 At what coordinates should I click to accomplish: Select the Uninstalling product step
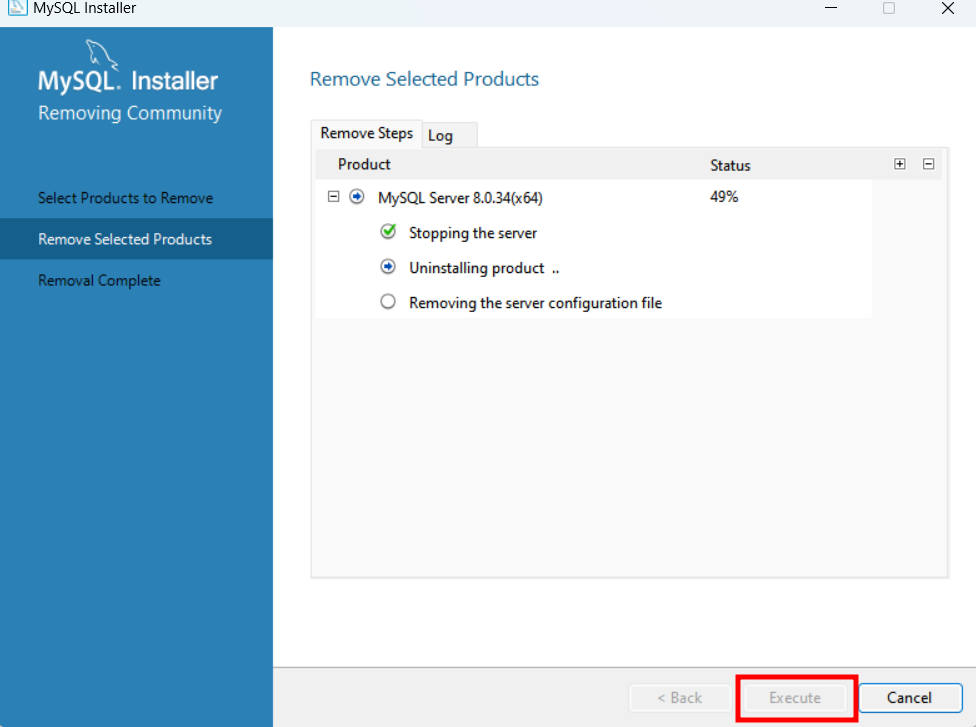[x=484, y=268]
